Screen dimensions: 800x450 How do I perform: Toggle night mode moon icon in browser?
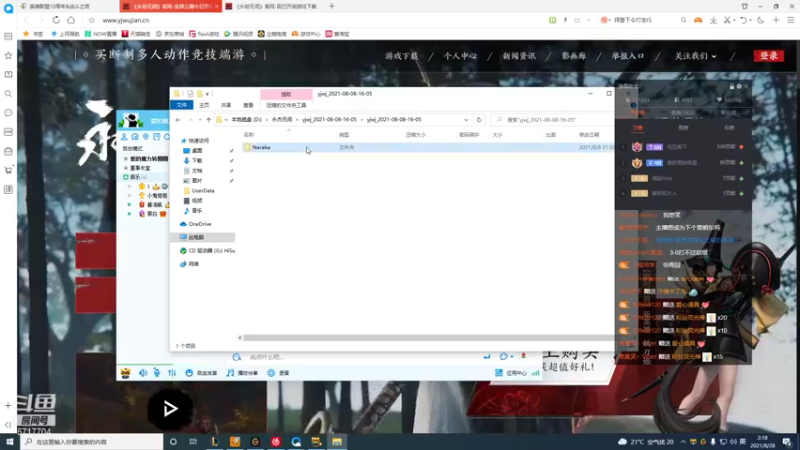coord(761,20)
